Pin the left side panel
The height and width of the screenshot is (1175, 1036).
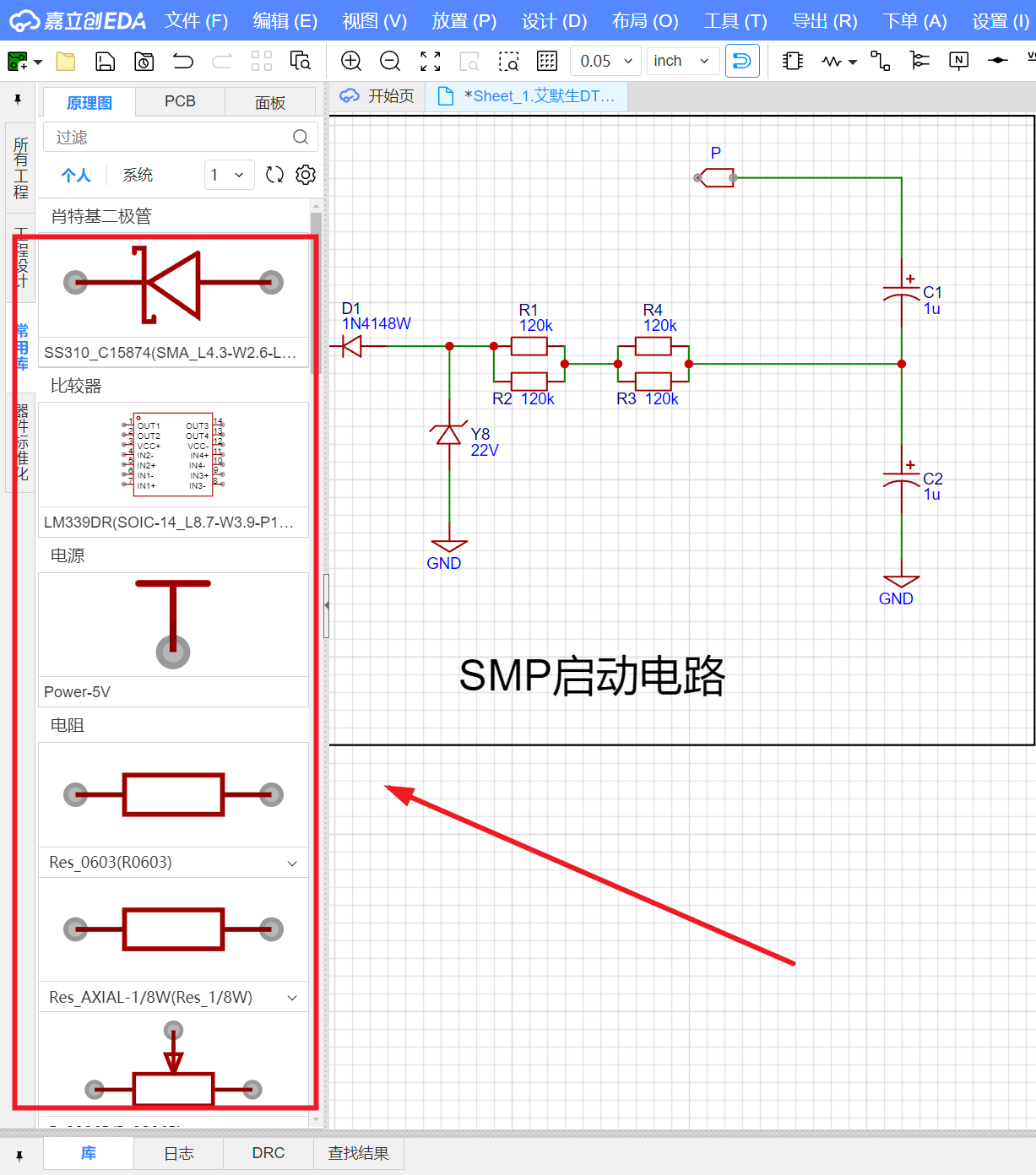[18, 100]
